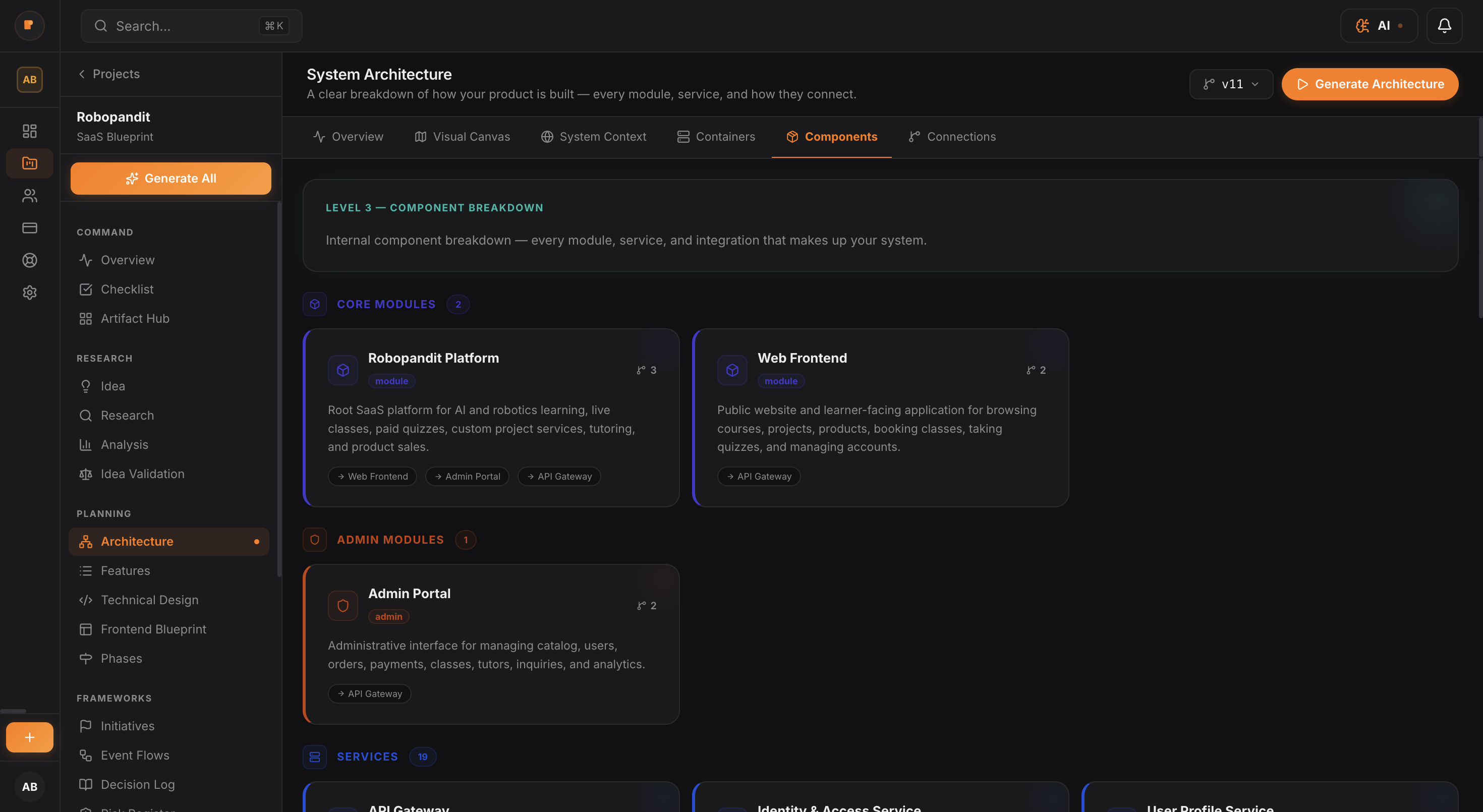Screen dimensions: 1483x812
Task: Click the cube icon next to Core Modules
Action: (314, 304)
